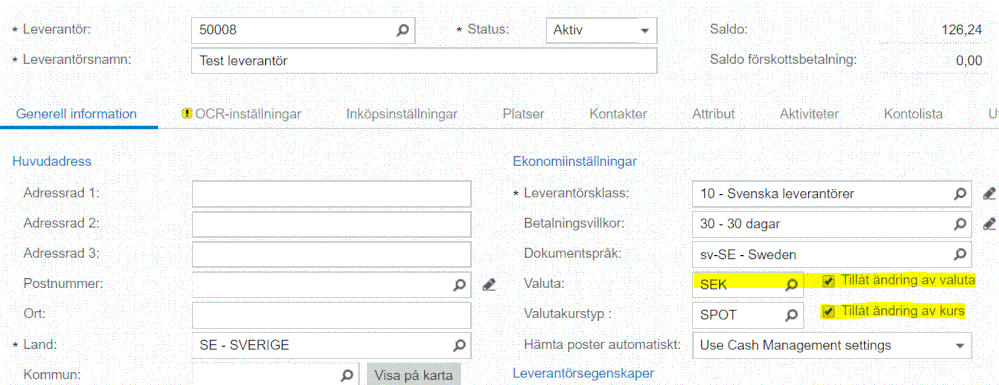Click into Leverantörsnamn field
Screen dimensions: 999x385
pos(424,61)
